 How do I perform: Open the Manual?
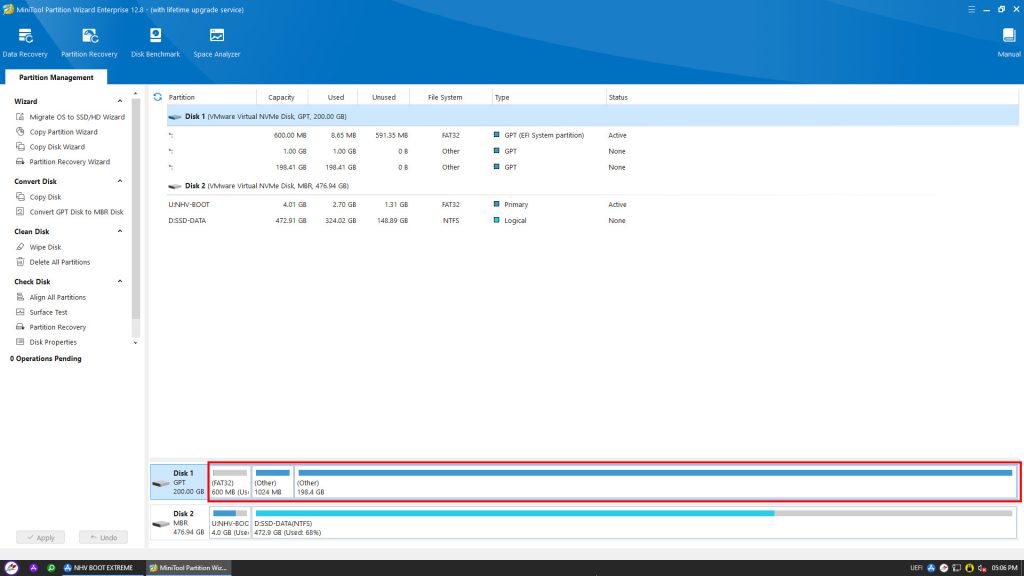pos(1008,43)
